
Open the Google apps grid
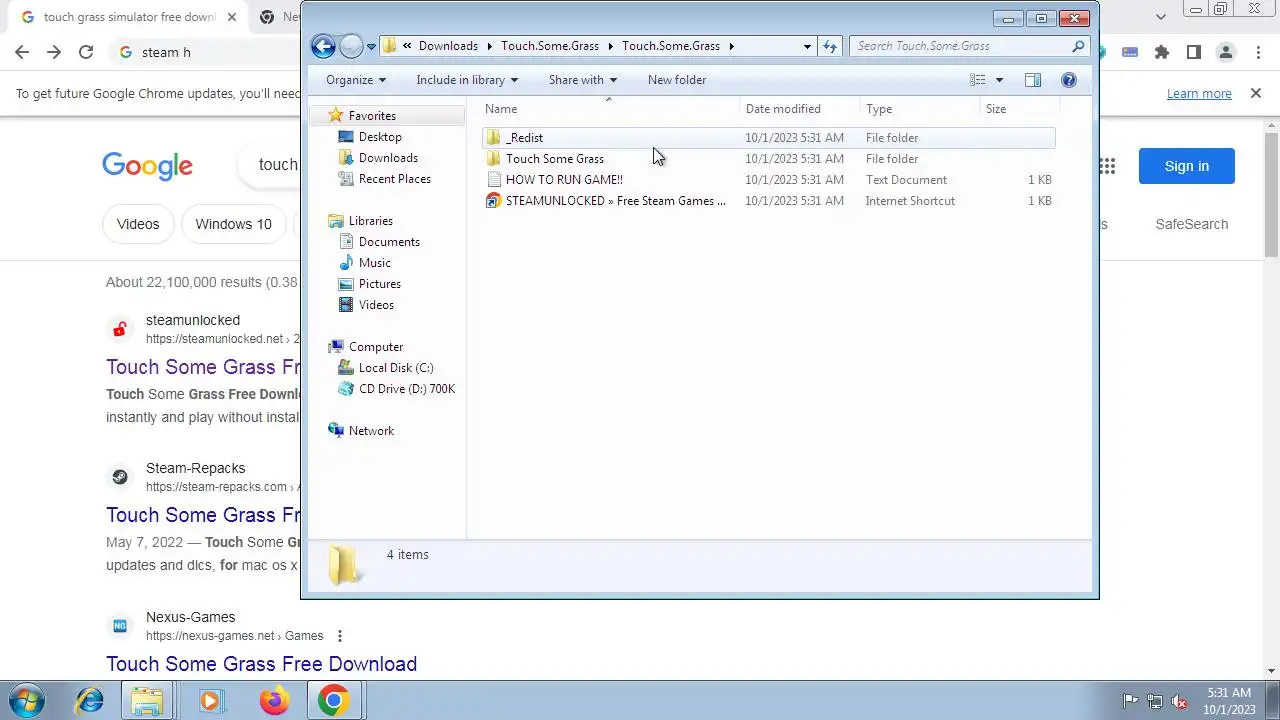tap(1107, 166)
